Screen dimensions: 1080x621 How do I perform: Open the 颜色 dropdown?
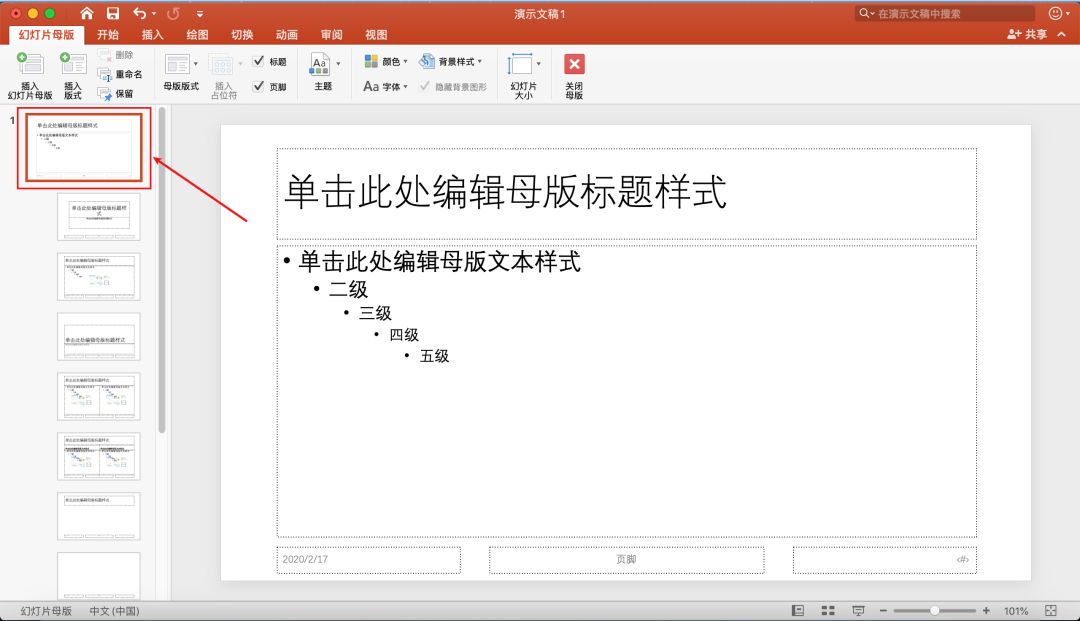389,61
